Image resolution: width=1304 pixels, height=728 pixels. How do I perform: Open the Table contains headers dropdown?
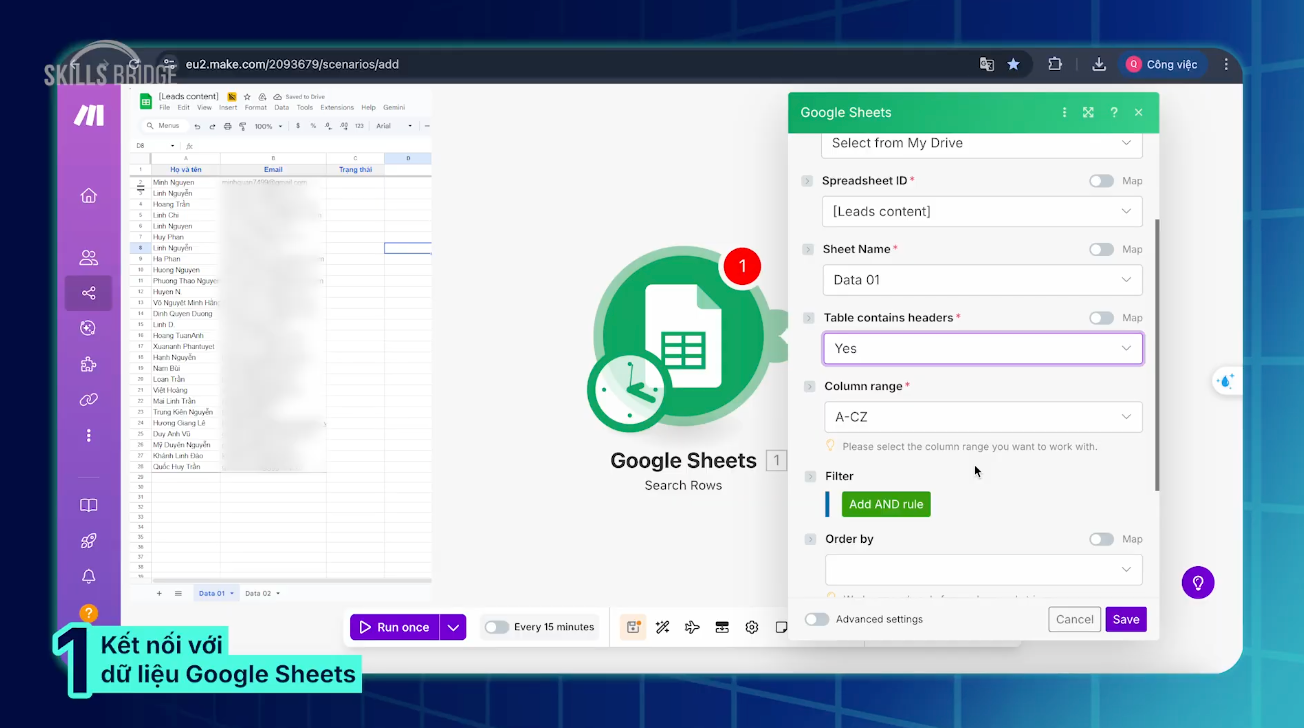[982, 348]
